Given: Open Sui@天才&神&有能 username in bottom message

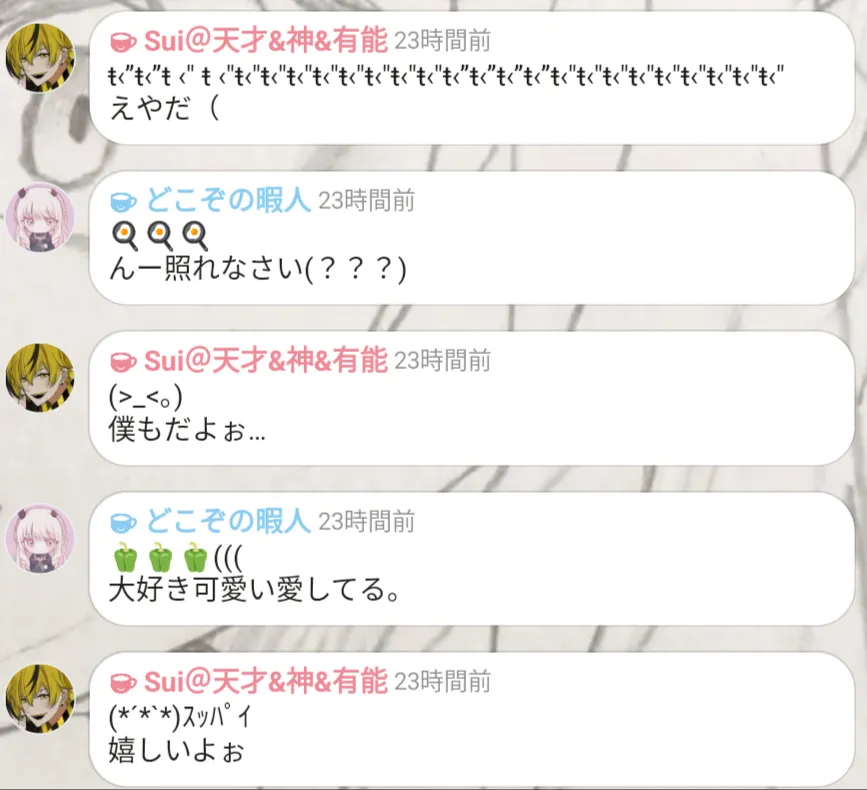Looking at the screenshot, I should (265, 681).
